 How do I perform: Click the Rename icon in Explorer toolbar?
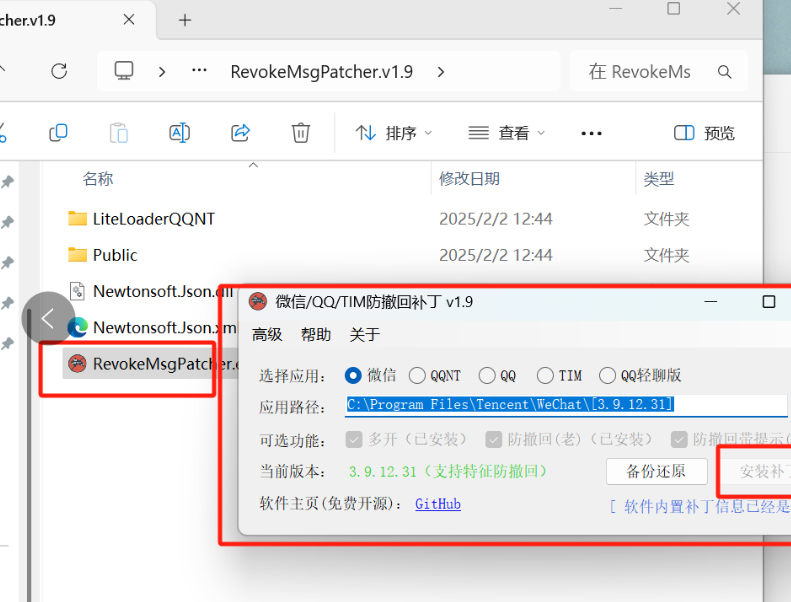tap(179, 133)
